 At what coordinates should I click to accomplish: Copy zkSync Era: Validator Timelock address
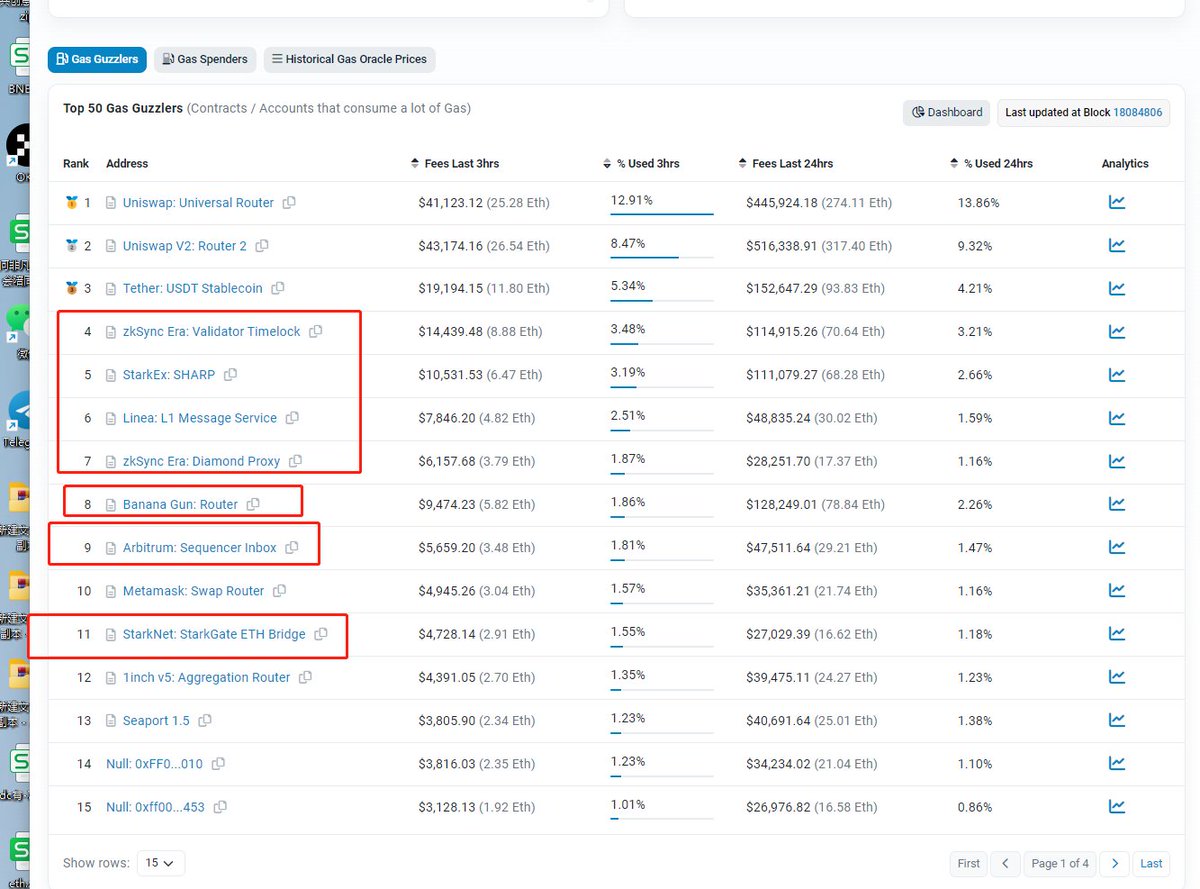coord(316,332)
